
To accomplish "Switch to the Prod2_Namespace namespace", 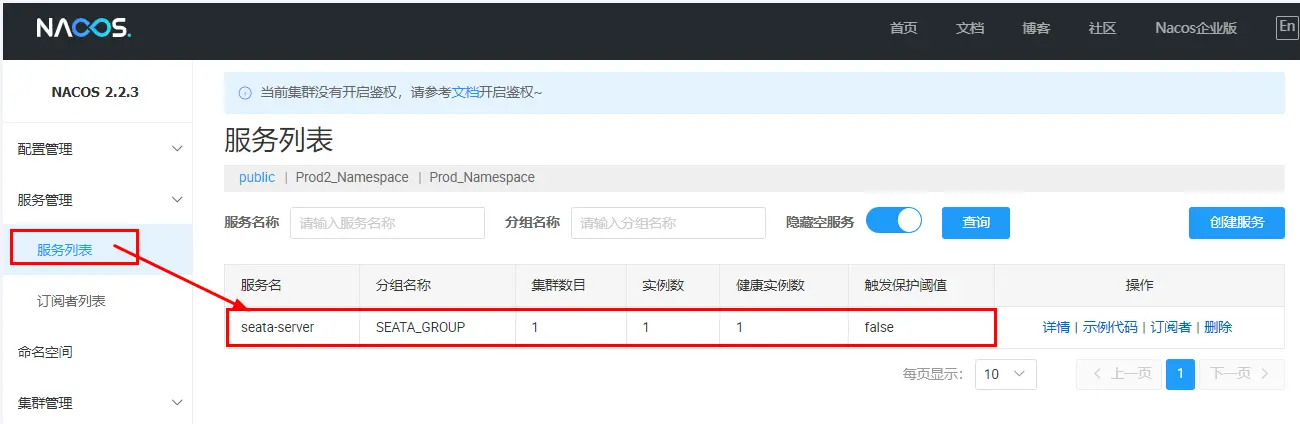I will click(x=352, y=177).
